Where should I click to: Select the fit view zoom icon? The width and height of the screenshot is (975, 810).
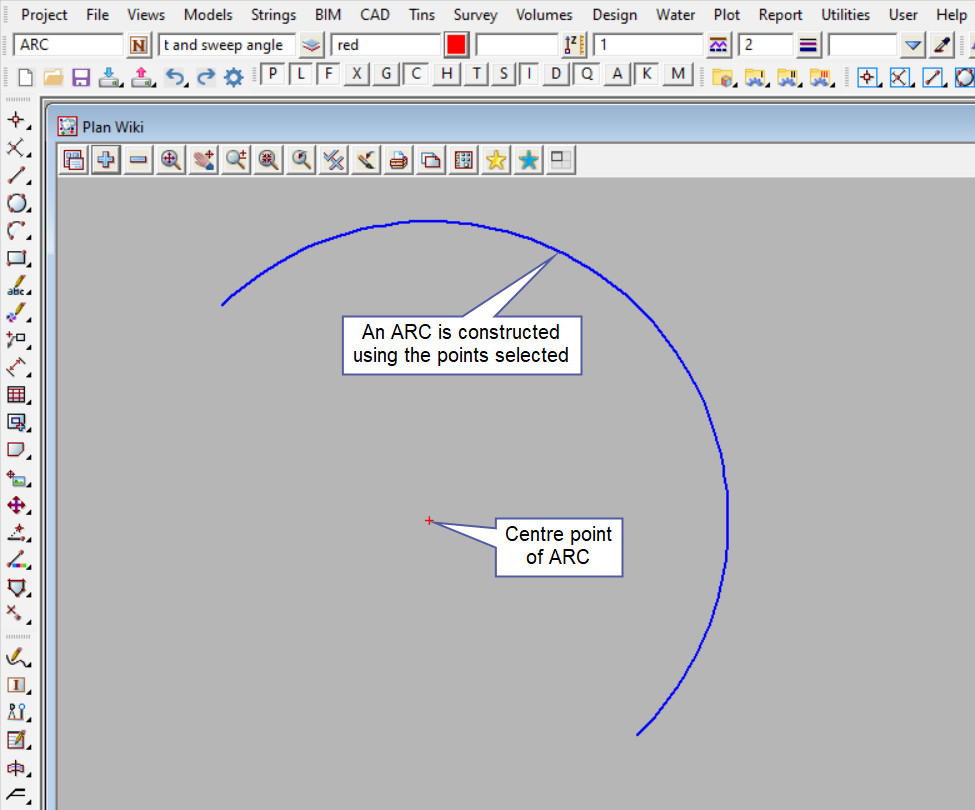[171, 160]
